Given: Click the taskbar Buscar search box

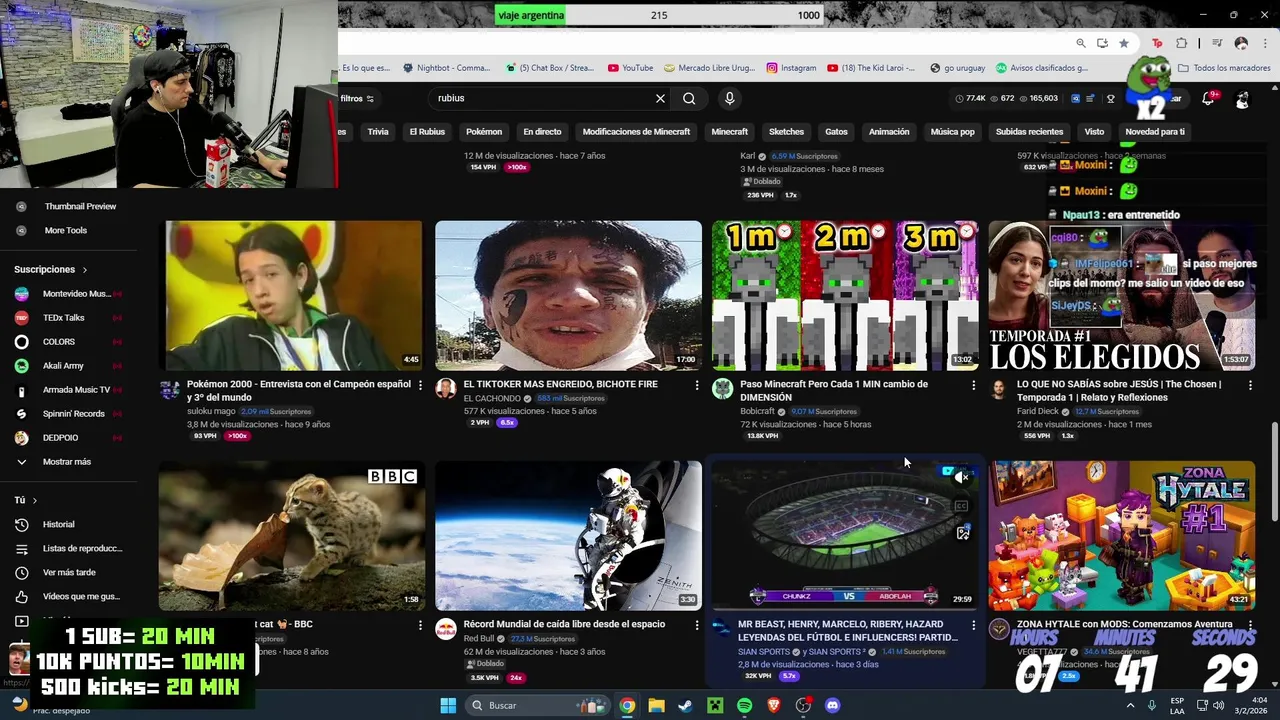Looking at the screenshot, I should (538, 705).
